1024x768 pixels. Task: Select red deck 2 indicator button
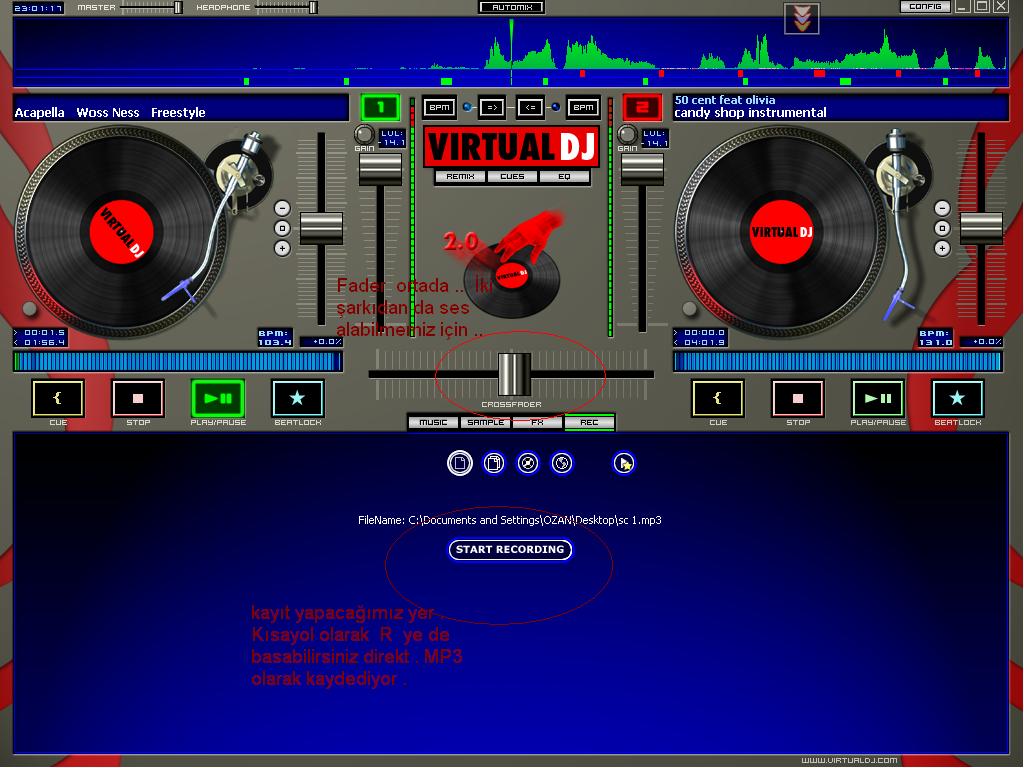click(x=642, y=107)
